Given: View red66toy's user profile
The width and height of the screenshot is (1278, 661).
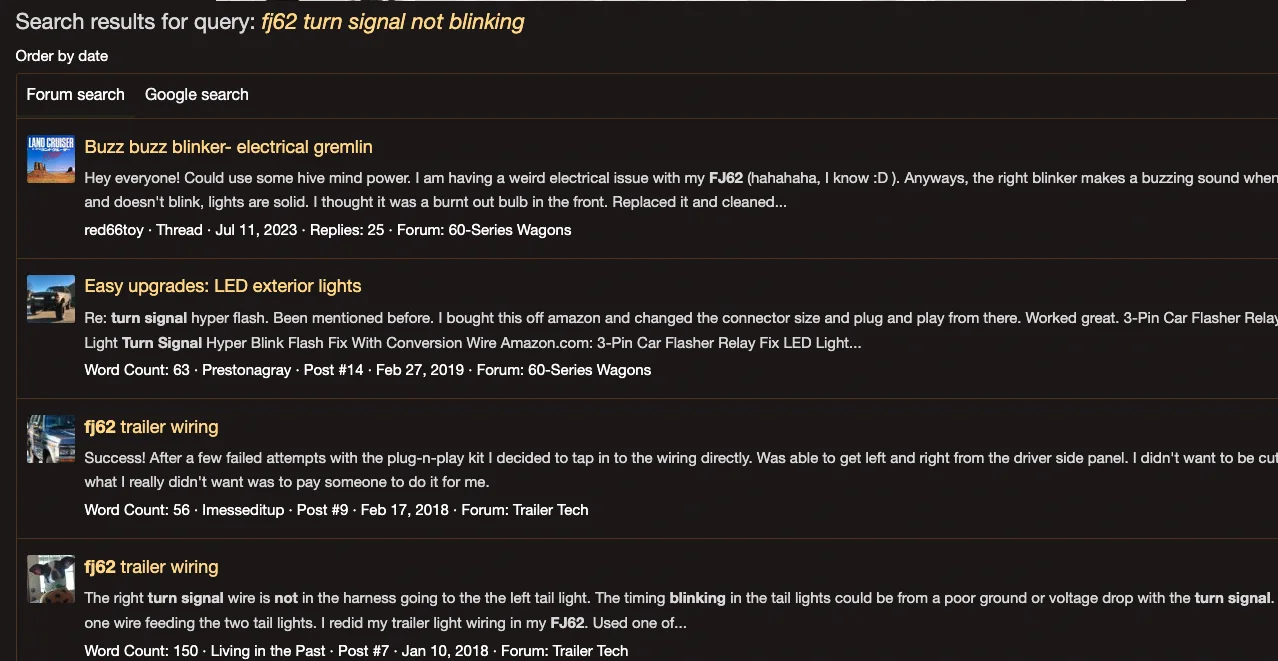Looking at the screenshot, I should coord(114,230).
